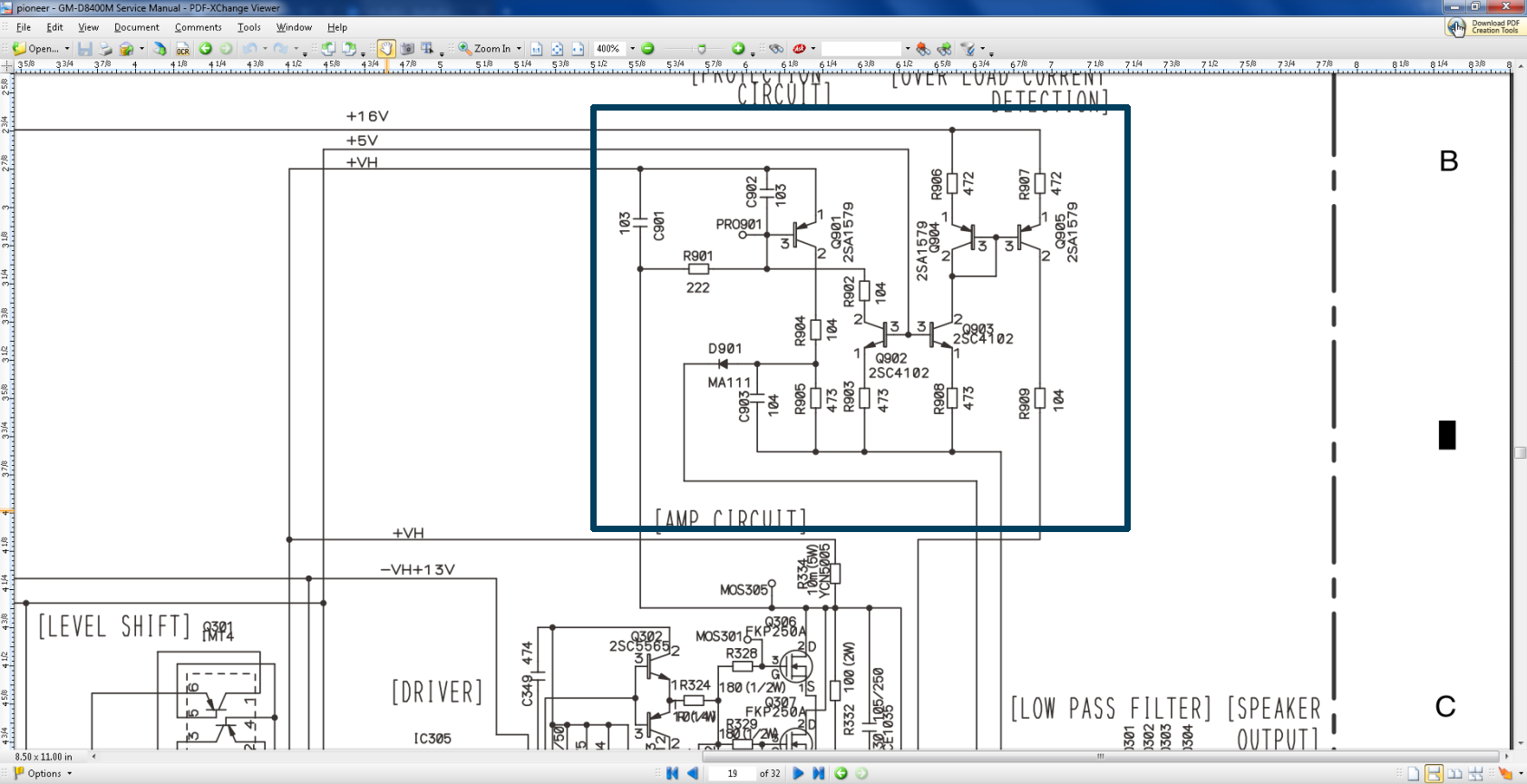Expand the Undo history dropdown
This screenshot has width=1527, height=784.
(x=265, y=49)
